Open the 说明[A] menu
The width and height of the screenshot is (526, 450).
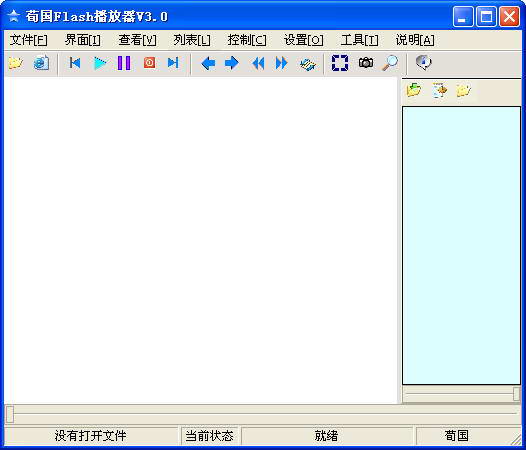[415, 40]
